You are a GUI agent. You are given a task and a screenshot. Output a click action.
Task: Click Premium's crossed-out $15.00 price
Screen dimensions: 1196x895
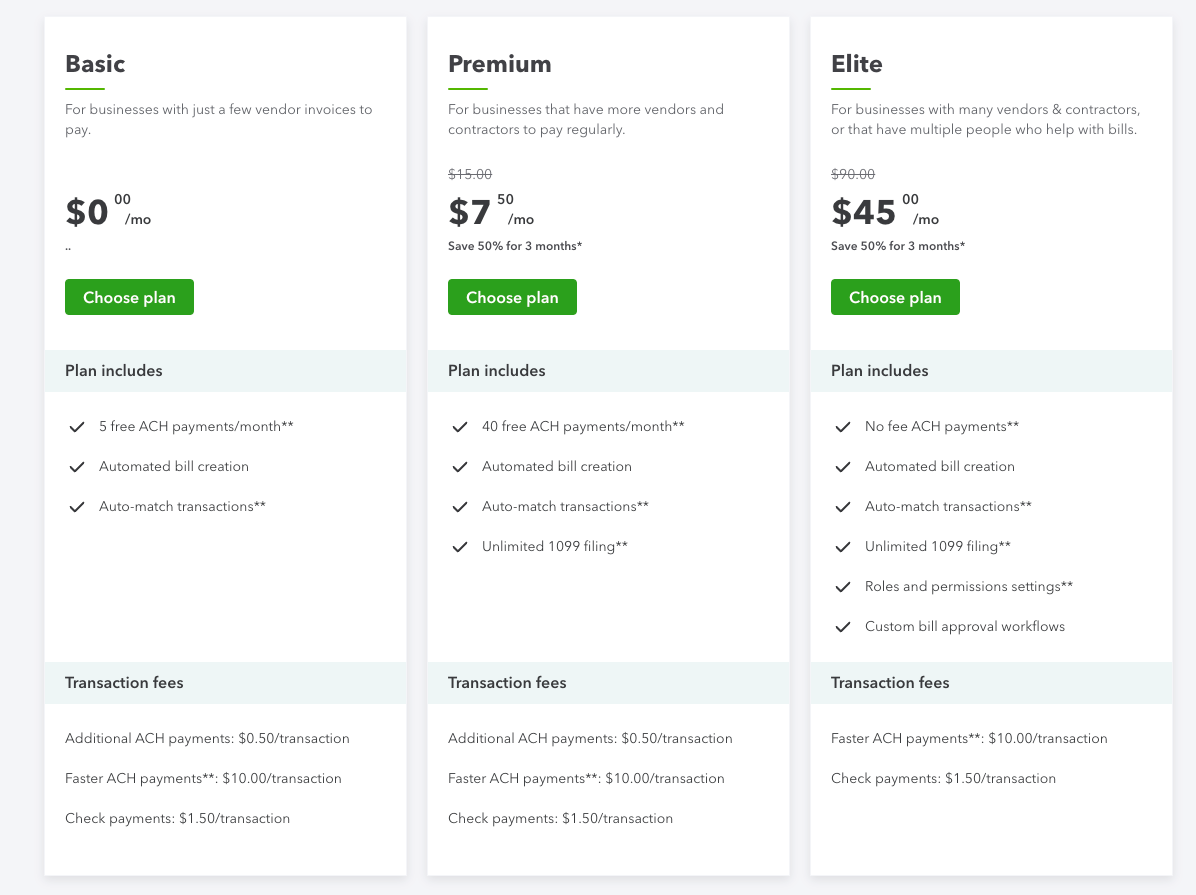[470, 174]
